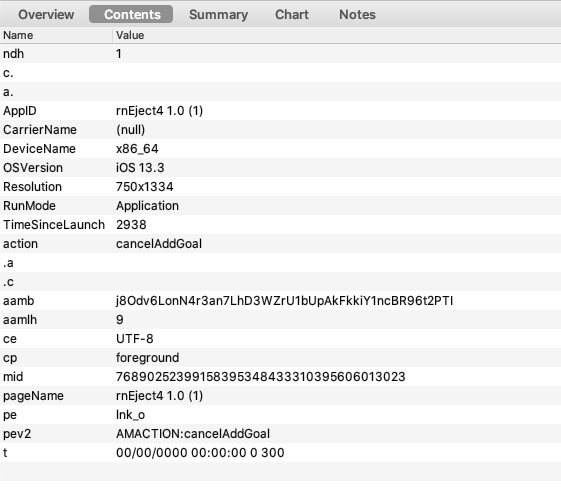Image resolution: width=561 pixels, height=490 pixels.
Task: Select the cp row
Action: pos(280,357)
